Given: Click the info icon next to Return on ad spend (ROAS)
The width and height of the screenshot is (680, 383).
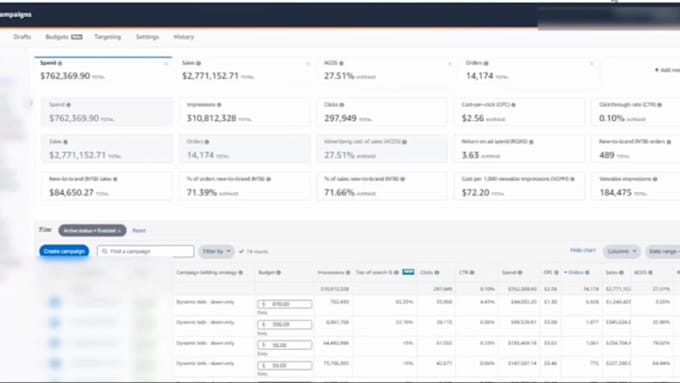Looking at the screenshot, I should click(x=531, y=142).
